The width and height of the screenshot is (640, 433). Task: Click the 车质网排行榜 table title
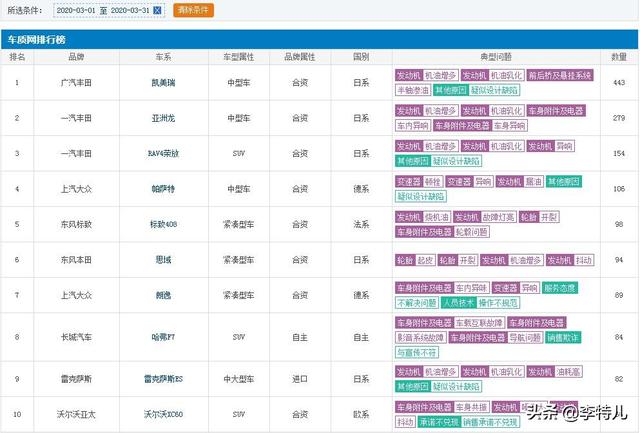point(37,40)
